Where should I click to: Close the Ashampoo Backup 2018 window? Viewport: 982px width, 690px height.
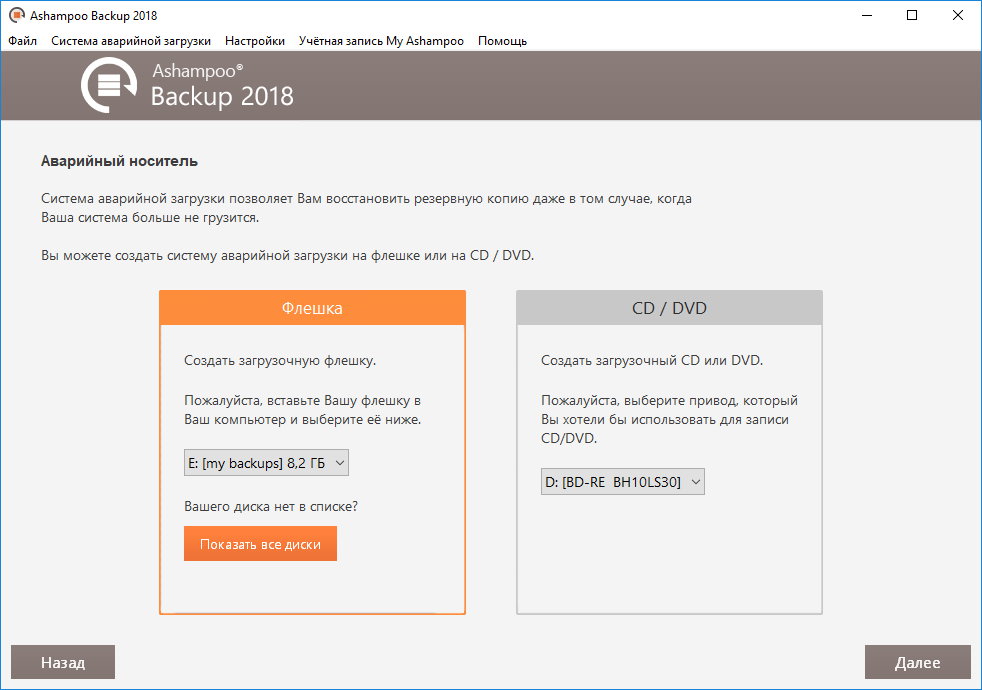958,15
